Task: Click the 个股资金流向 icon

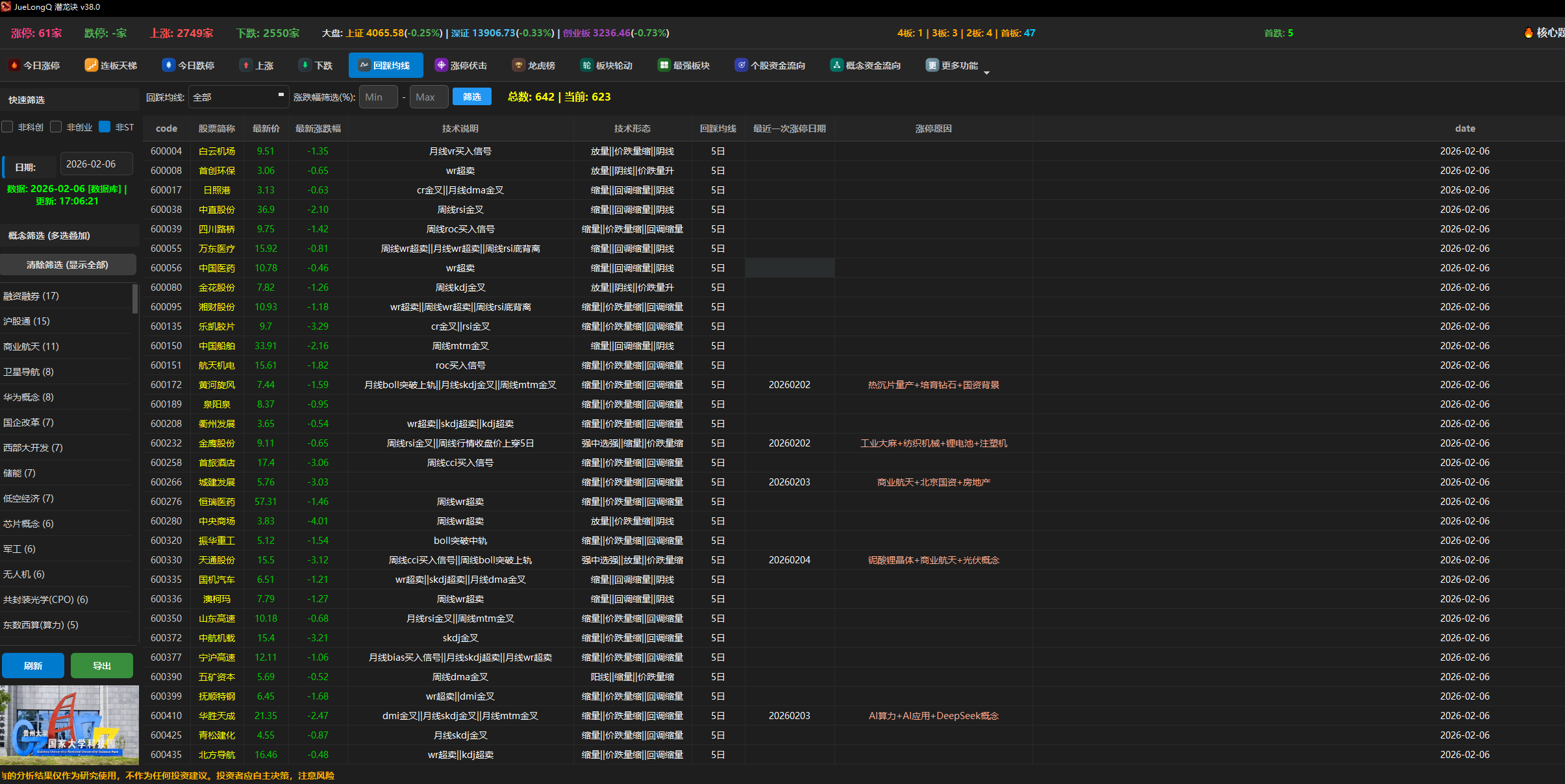Action: (x=741, y=66)
